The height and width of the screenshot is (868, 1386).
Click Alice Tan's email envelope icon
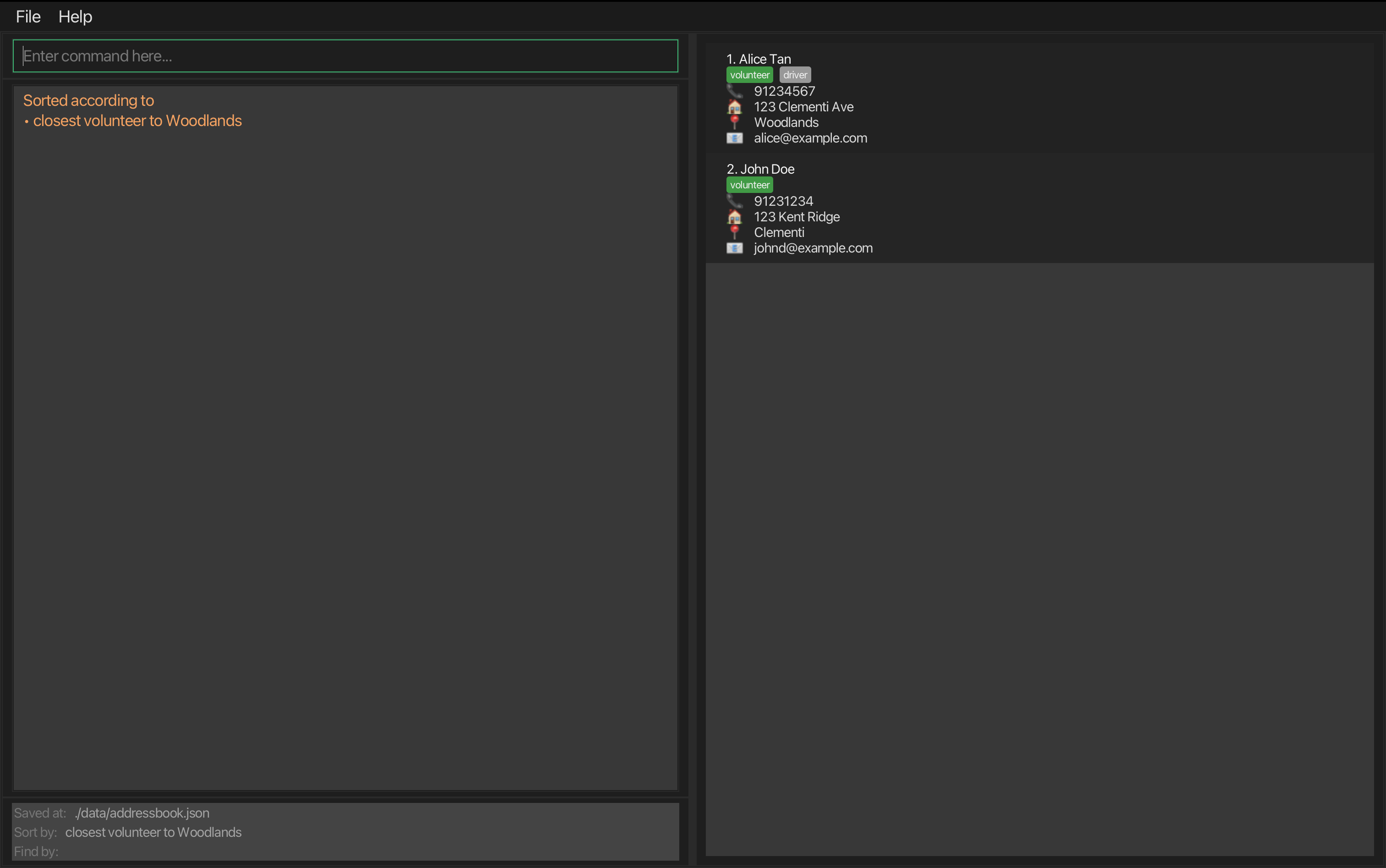tap(734, 138)
